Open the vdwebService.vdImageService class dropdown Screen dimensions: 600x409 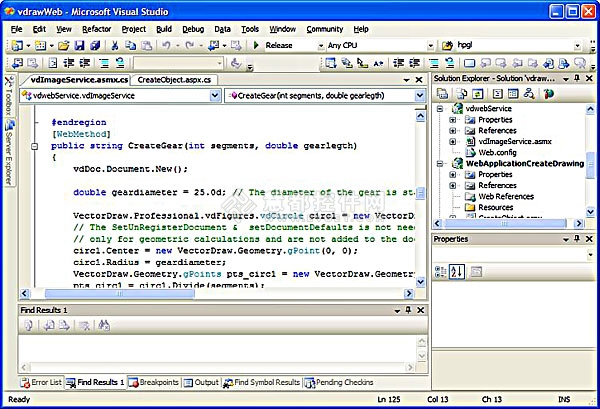[x=215, y=96]
